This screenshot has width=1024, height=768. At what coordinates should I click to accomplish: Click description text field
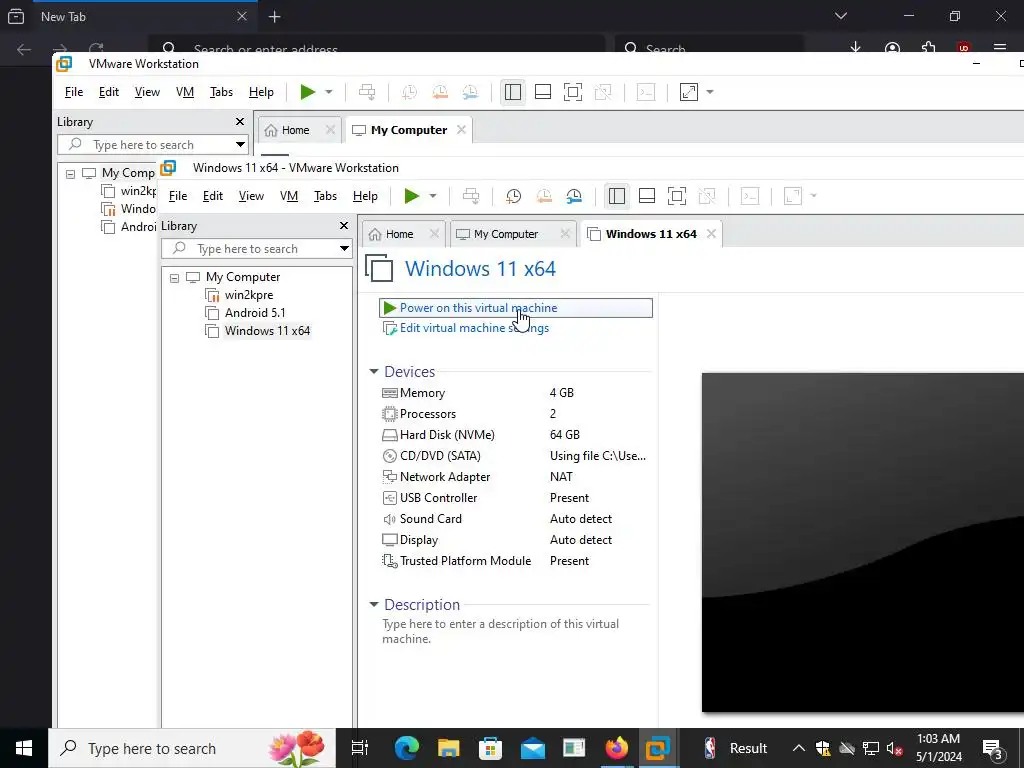(x=500, y=632)
